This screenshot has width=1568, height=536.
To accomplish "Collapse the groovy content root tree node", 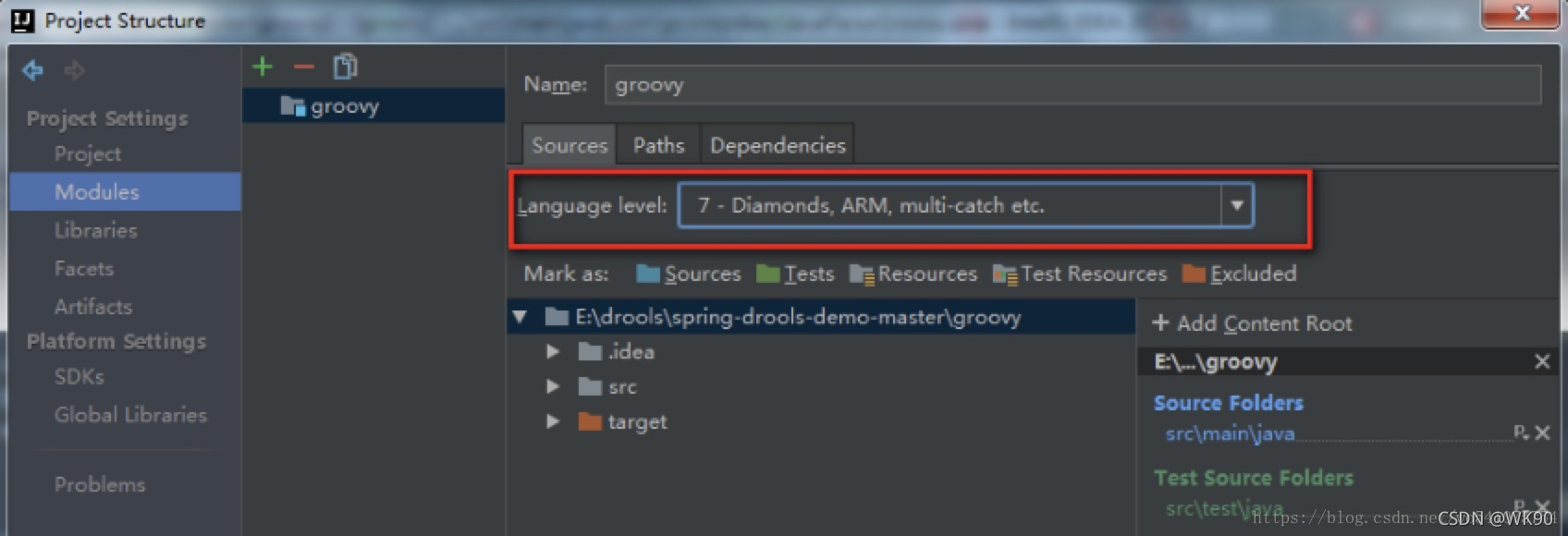I will [x=521, y=317].
